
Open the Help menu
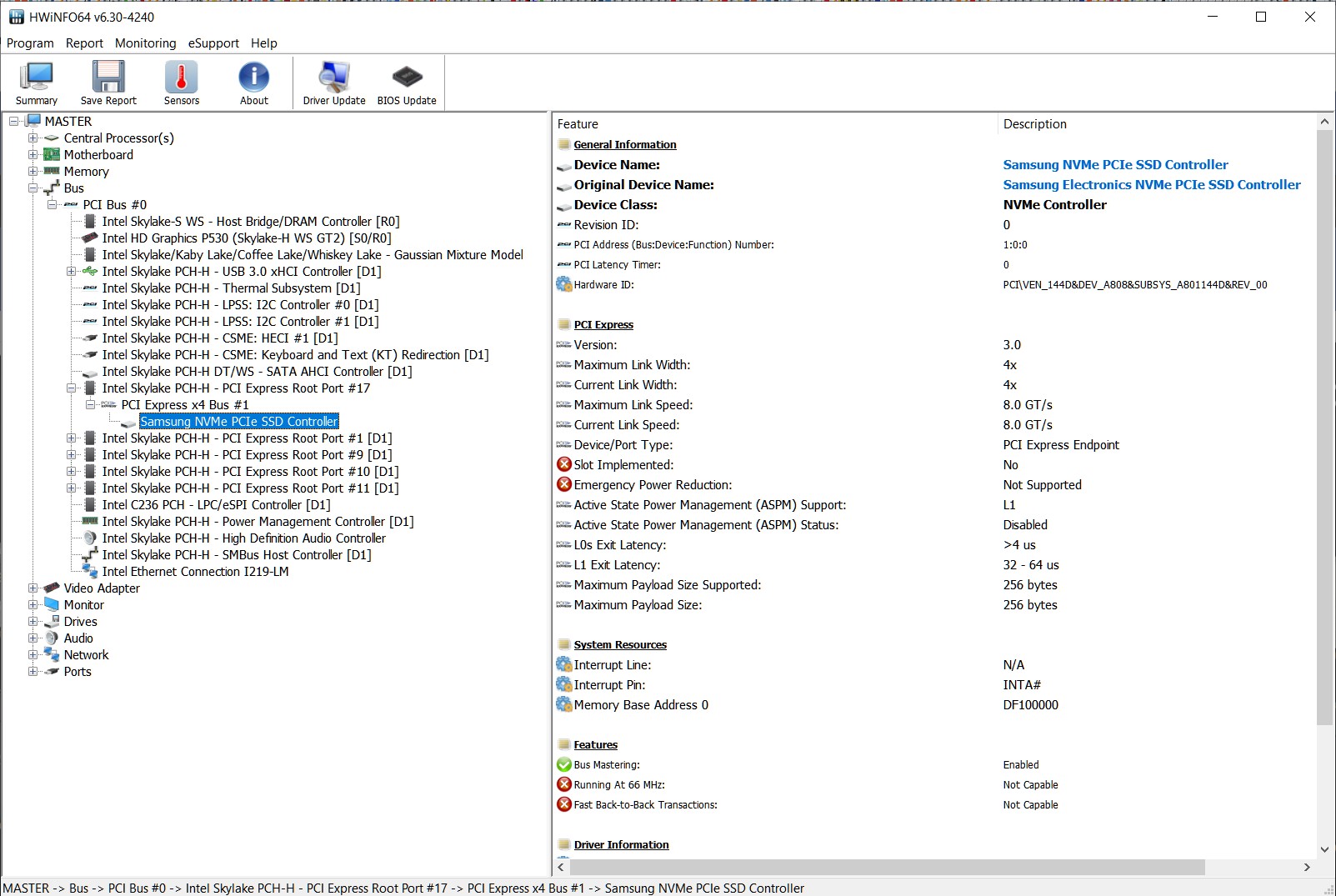pos(264,43)
